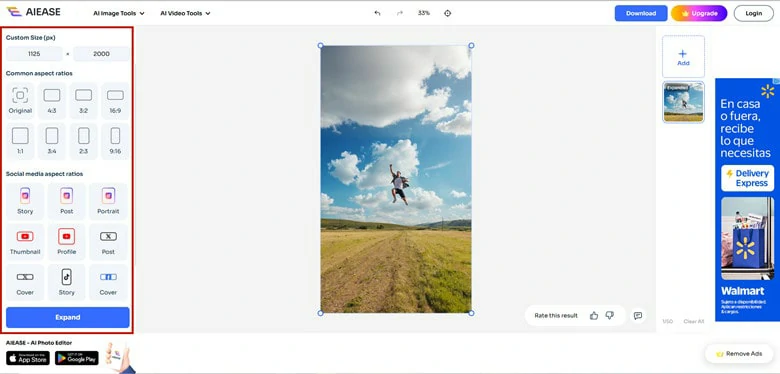The height and width of the screenshot is (374, 780).
Task: Open the App Store download badge
Action: [28, 358]
